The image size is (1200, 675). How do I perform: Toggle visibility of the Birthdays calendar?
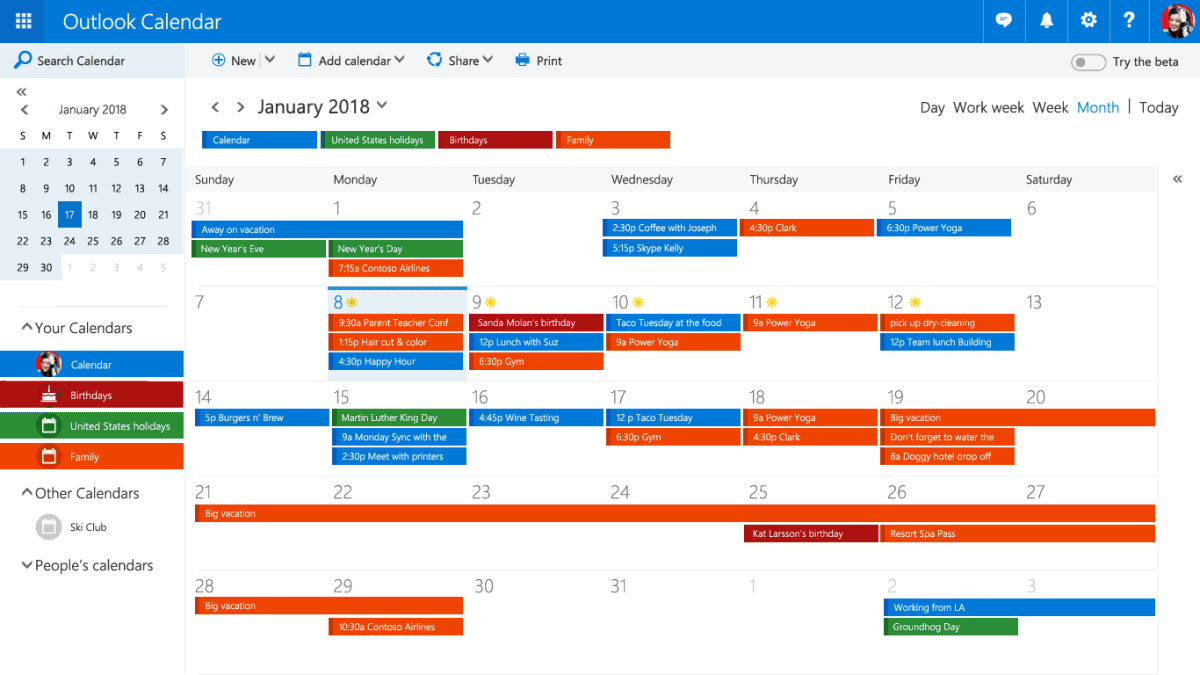tap(92, 394)
